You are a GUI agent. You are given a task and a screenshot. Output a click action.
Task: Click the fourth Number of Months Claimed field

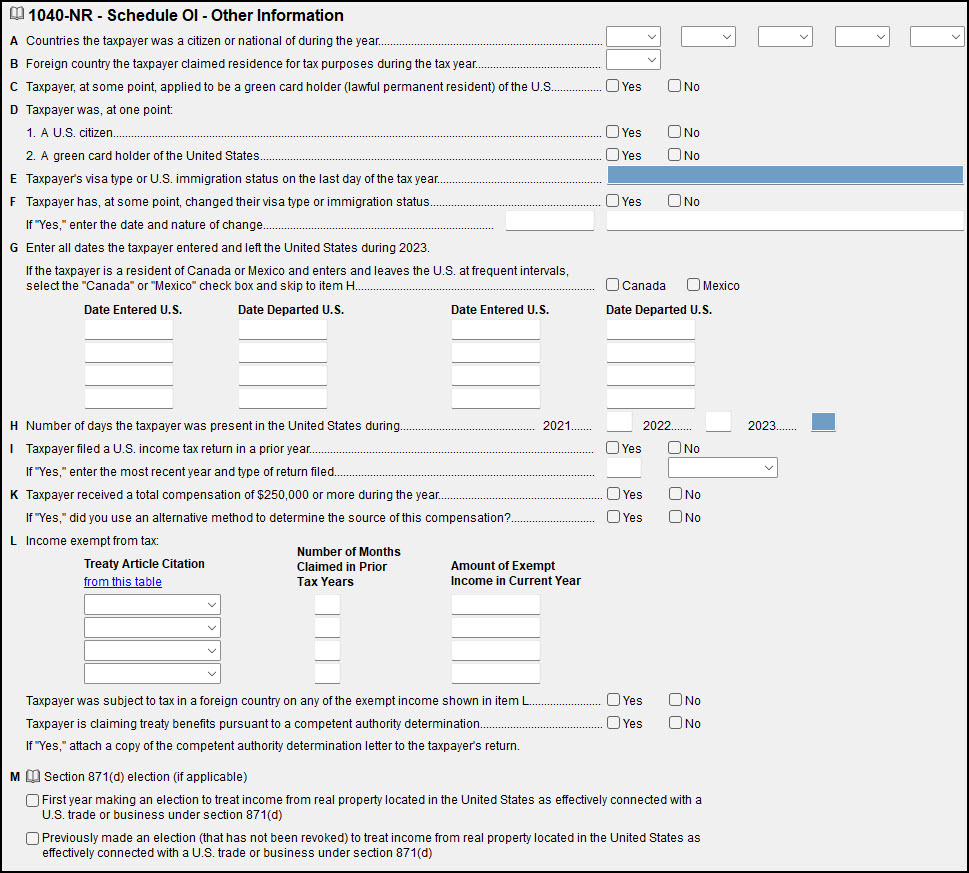pyautogui.click(x=328, y=673)
